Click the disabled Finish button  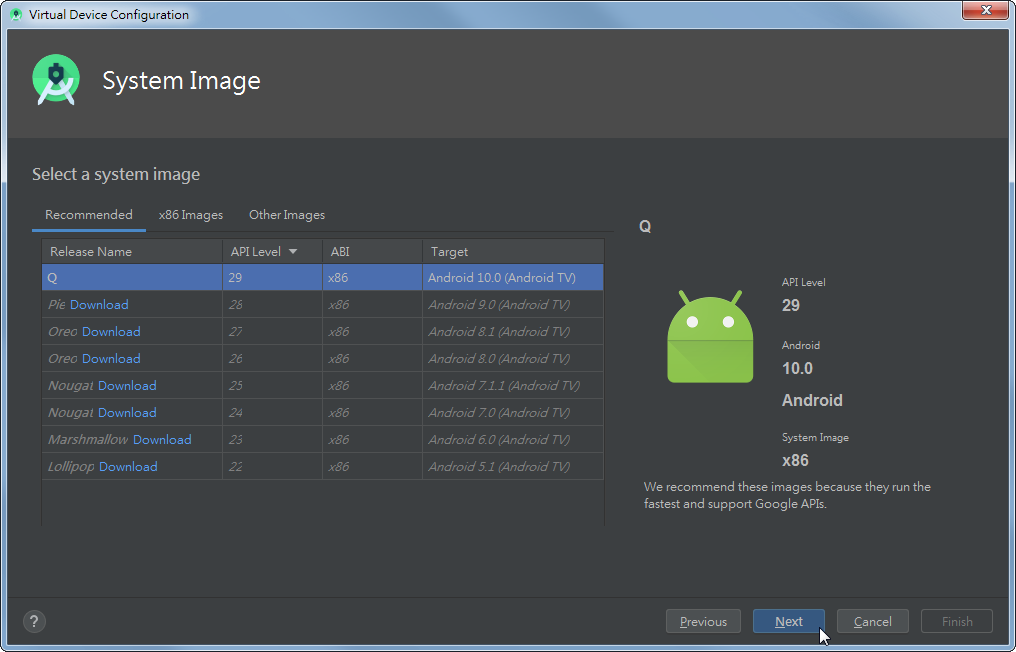coord(957,622)
